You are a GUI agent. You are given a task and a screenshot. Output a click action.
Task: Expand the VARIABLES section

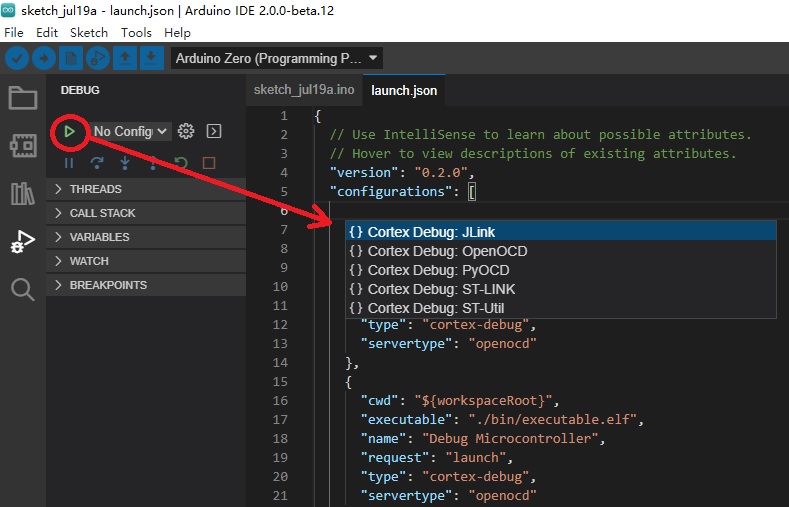tap(146, 237)
